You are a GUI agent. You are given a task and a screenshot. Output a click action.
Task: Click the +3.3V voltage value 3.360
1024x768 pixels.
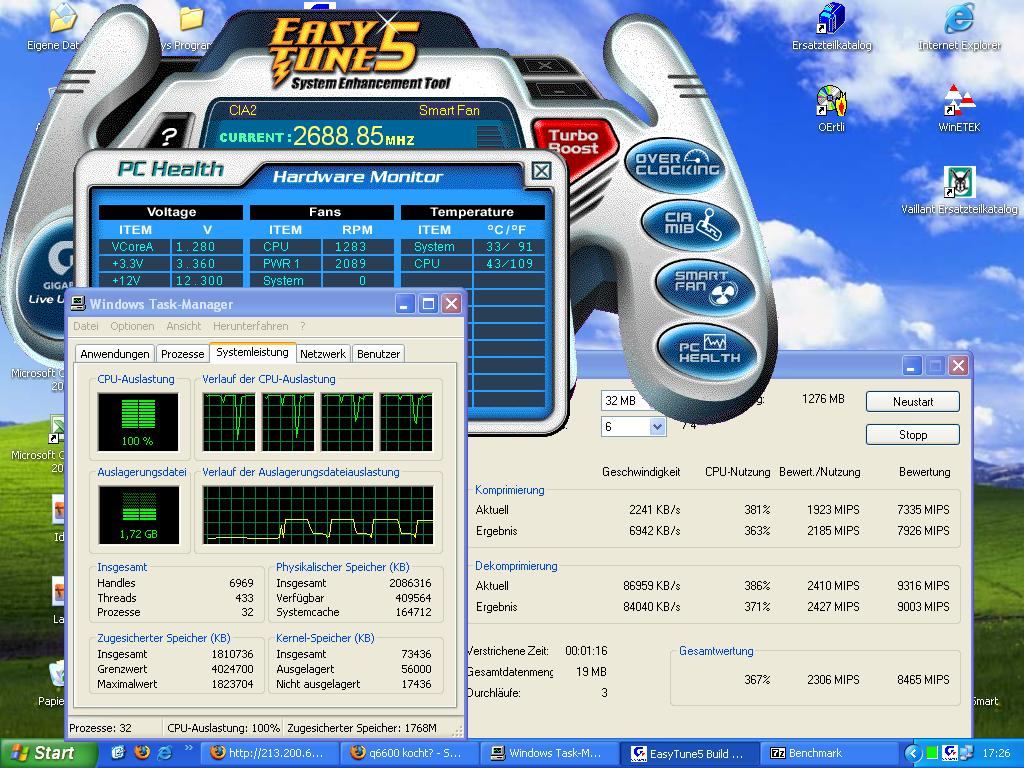(x=195, y=264)
